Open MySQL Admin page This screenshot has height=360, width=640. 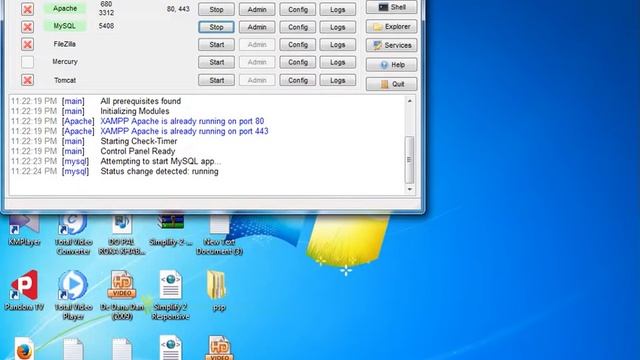coord(257,27)
